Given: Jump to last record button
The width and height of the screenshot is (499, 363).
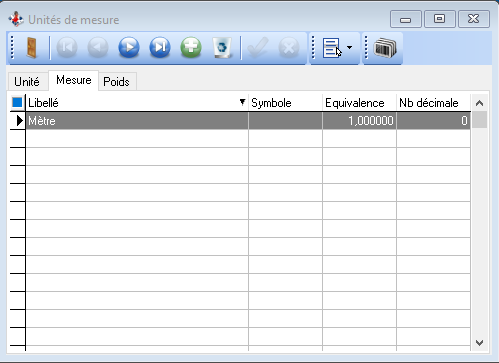Looking at the screenshot, I should pos(160,48).
